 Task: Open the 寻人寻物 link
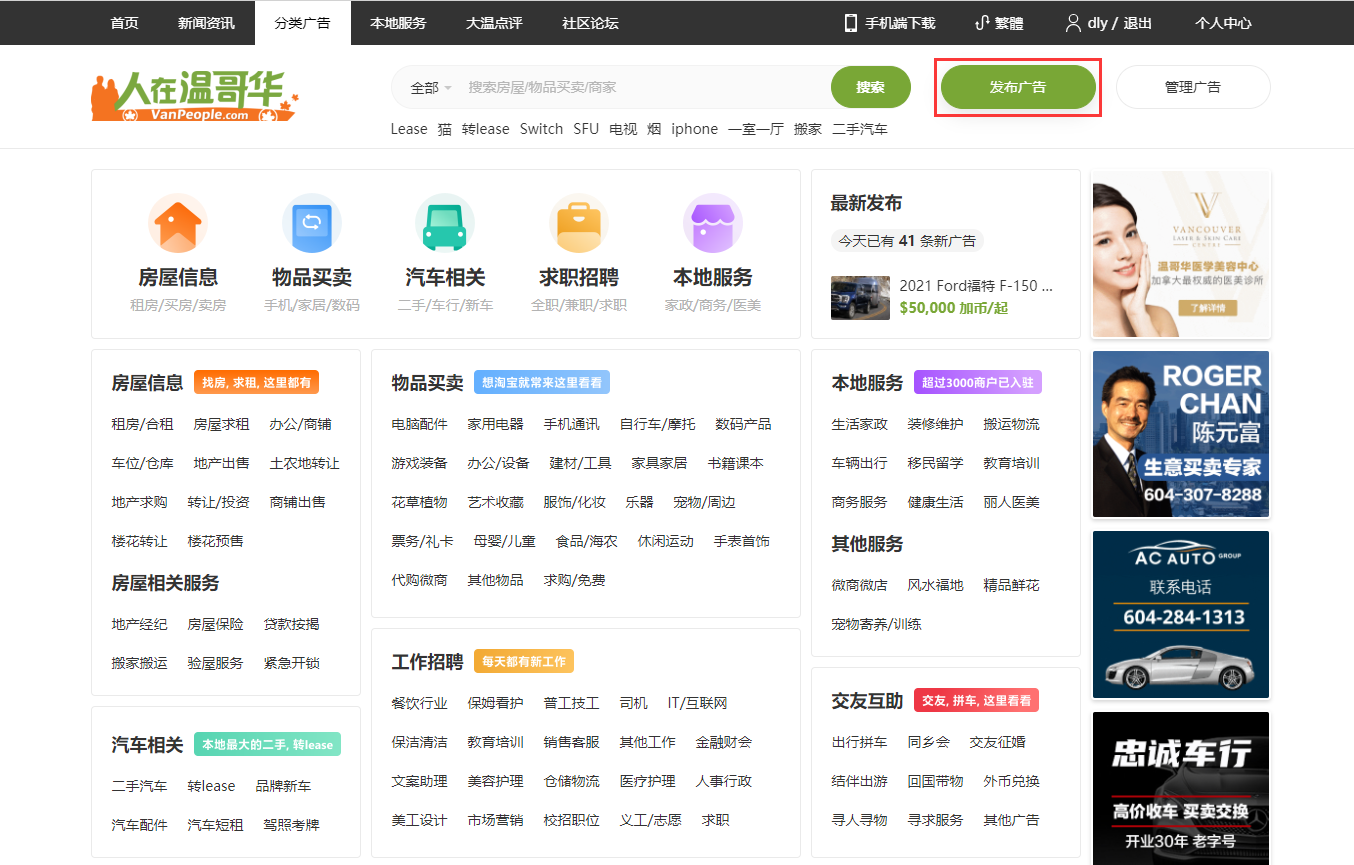click(859, 820)
